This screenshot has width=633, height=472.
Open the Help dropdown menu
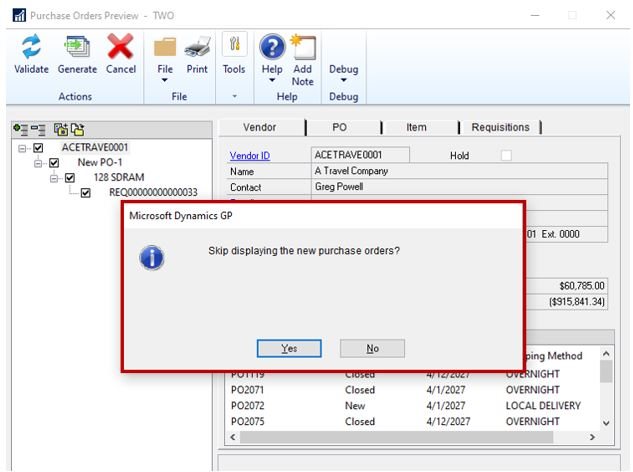(272, 75)
